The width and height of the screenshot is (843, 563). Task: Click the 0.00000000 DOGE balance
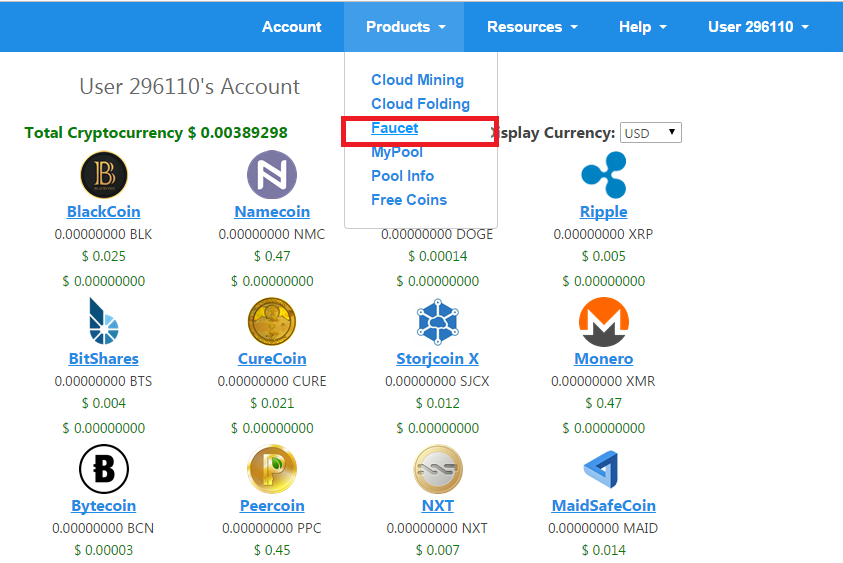(x=437, y=234)
